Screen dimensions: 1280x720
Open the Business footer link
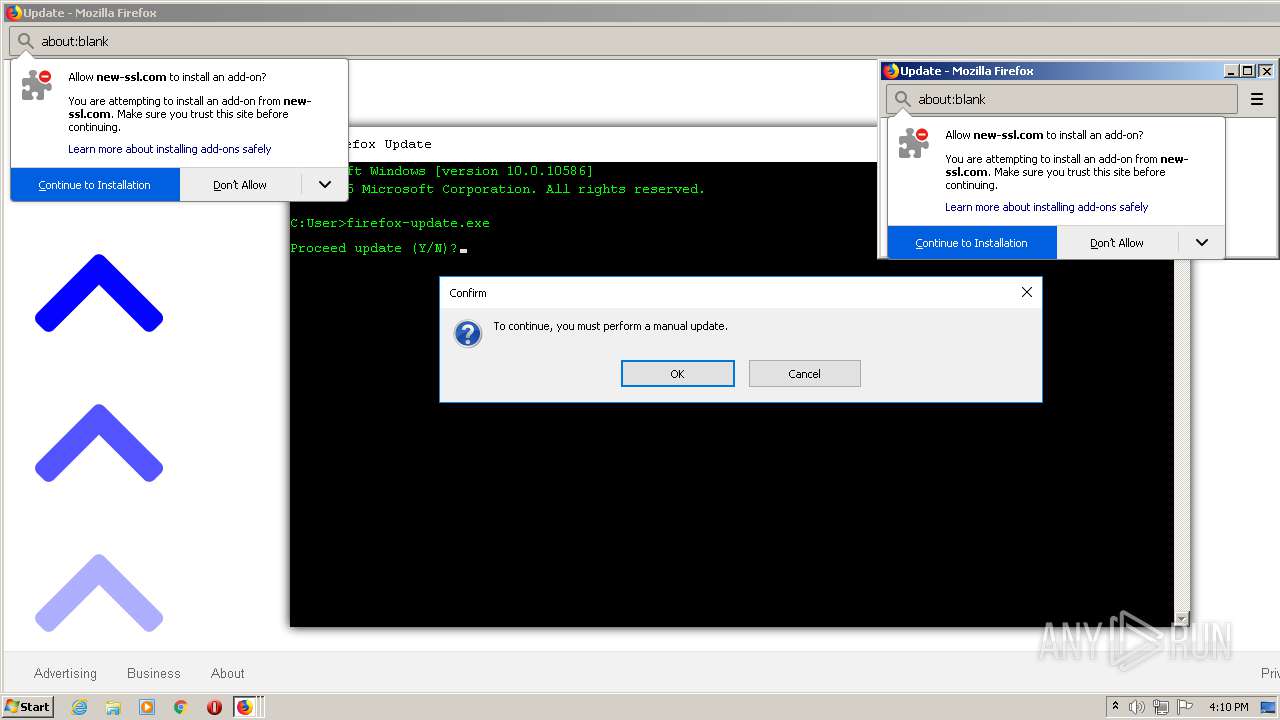(x=154, y=673)
